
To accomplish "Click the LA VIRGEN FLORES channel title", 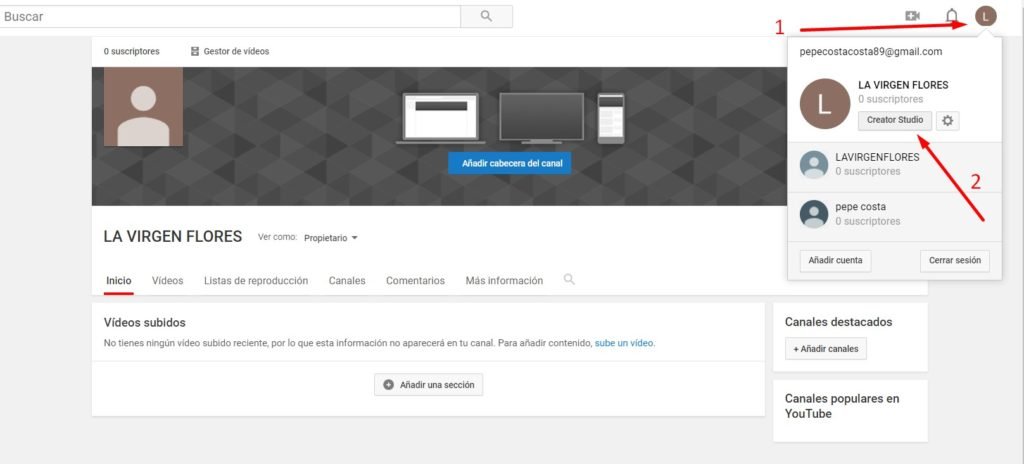I will (173, 237).
